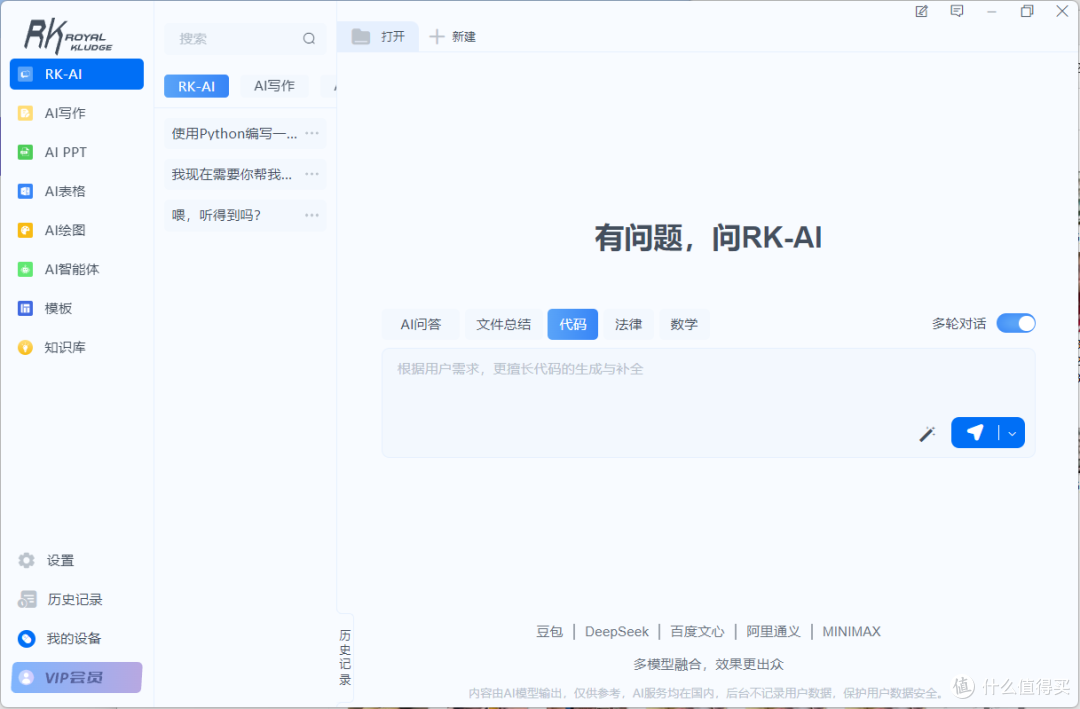The height and width of the screenshot is (709, 1080).
Task: Click the edit note icon in title bar
Action: tap(922, 11)
